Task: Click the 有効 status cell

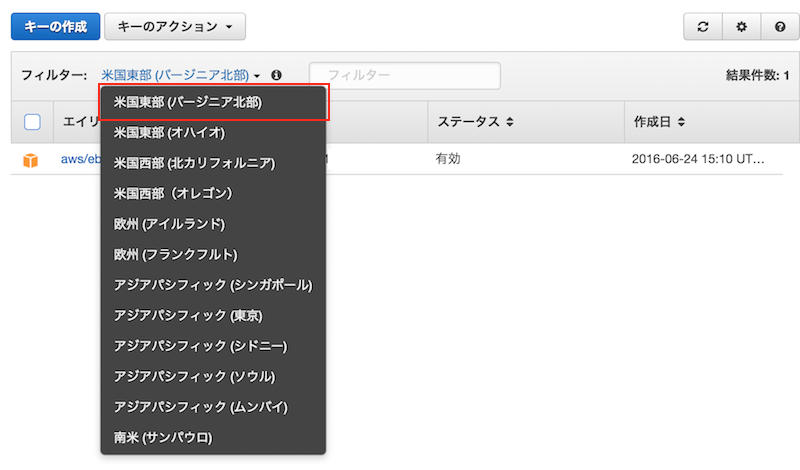Action: click(448, 159)
